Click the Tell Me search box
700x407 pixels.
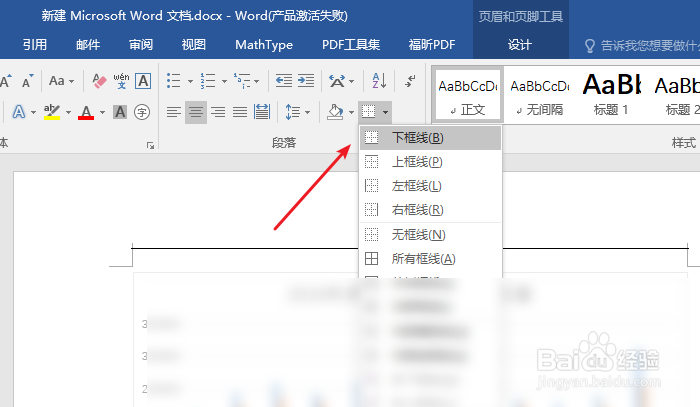pyautogui.click(x=642, y=45)
